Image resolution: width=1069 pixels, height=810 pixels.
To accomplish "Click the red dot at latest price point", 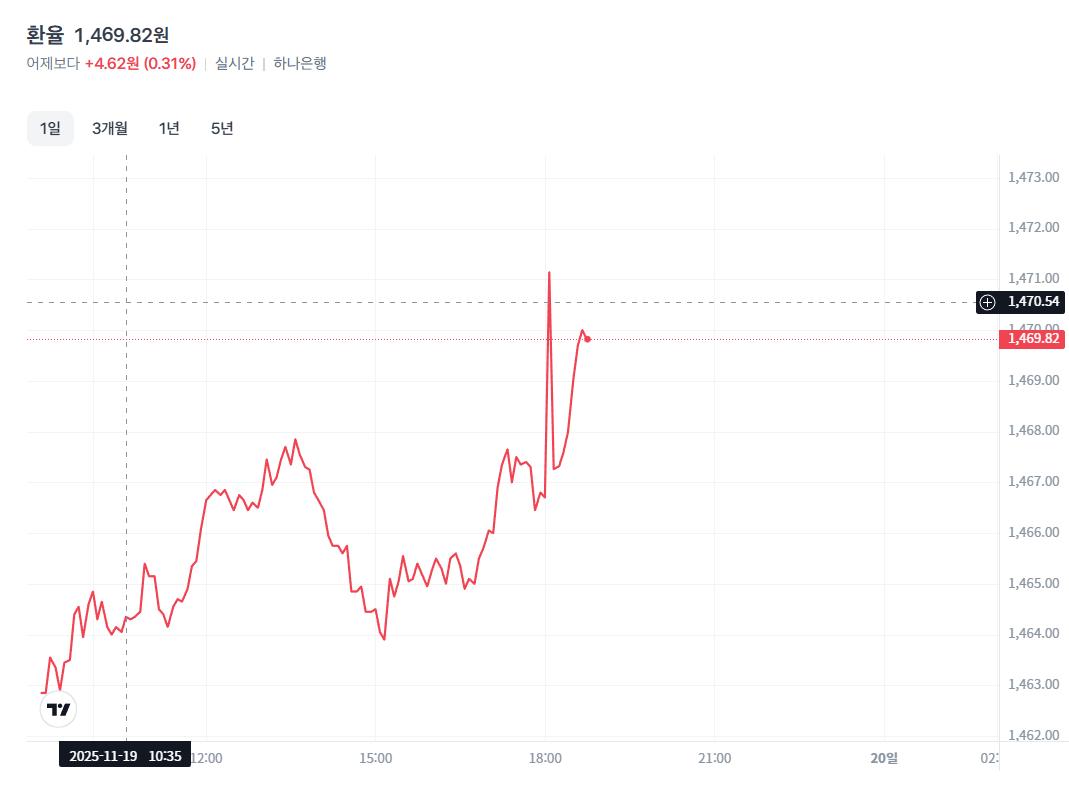I will coord(587,339).
